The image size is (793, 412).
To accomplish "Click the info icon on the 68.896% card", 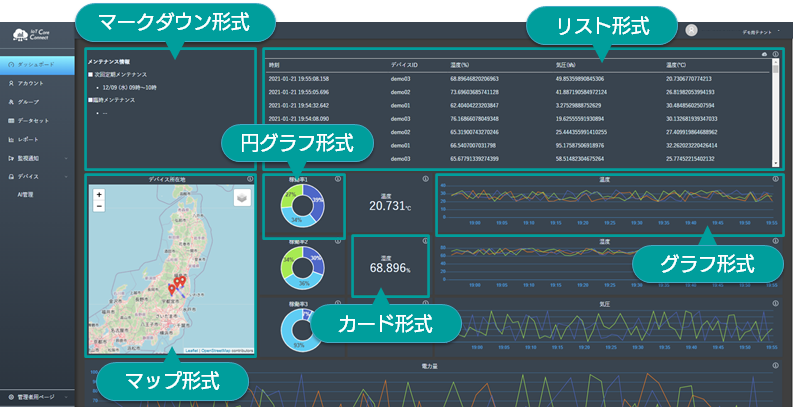I will coord(425,241).
